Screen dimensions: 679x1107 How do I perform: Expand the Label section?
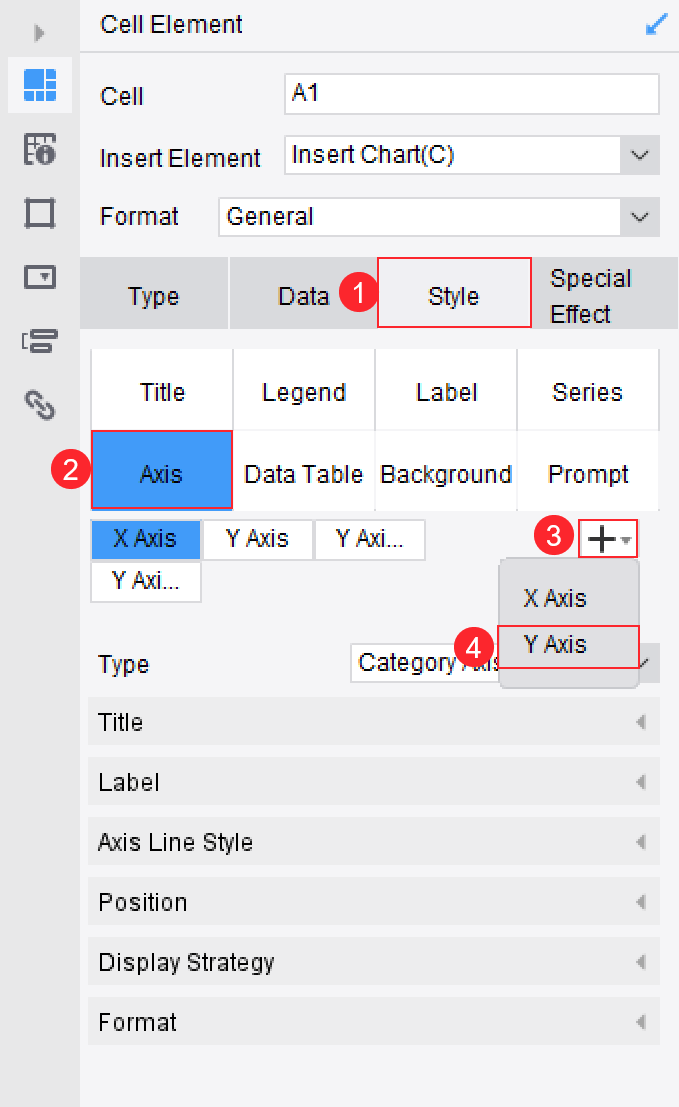(x=374, y=782)
